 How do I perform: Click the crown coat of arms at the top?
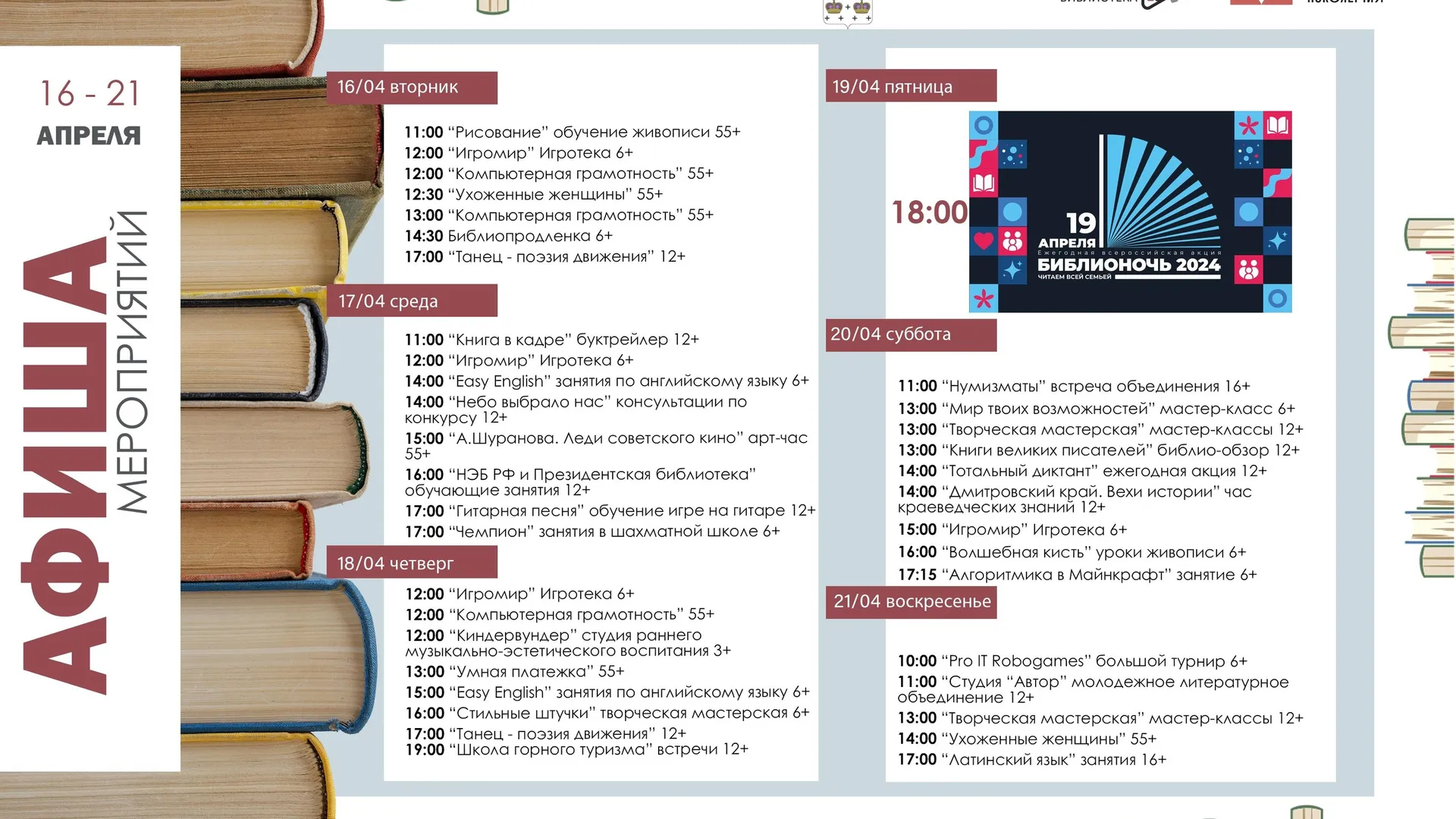(848, 13)
